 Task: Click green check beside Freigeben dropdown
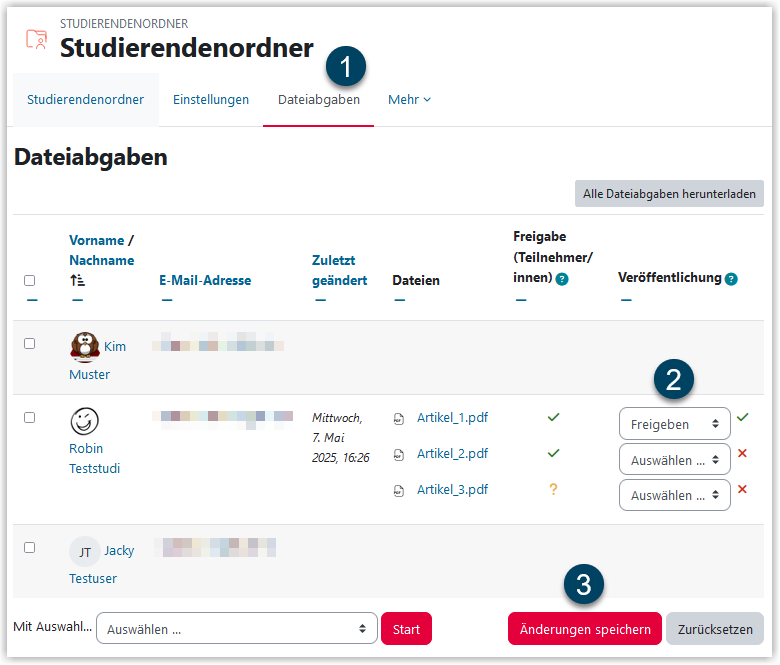[742, 417]
